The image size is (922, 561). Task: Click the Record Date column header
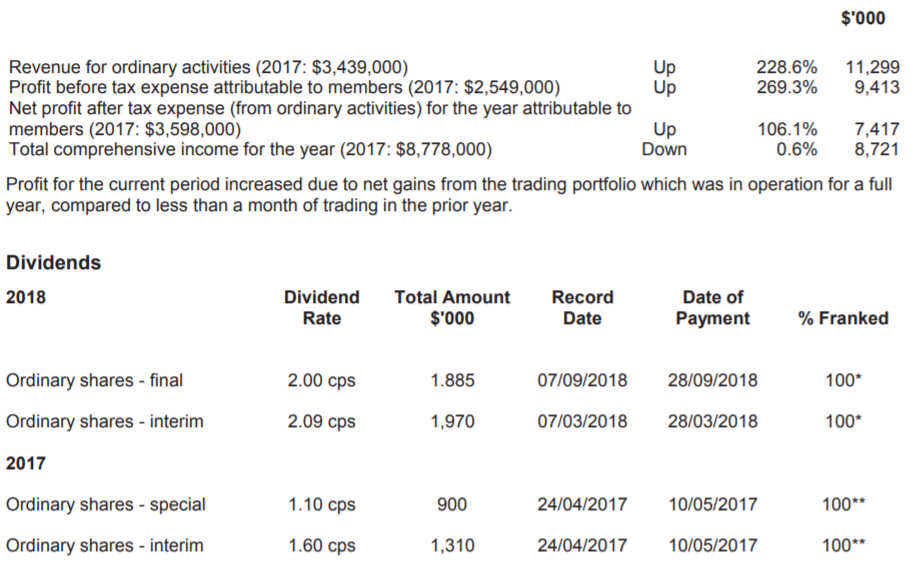pyautogui.click(x=582, y=308)
